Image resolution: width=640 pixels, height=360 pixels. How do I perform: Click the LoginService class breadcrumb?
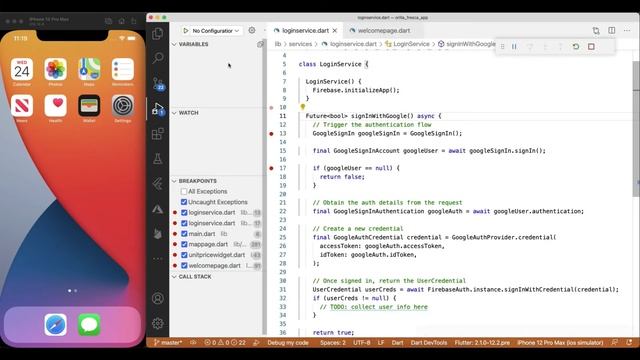(411, 44)
